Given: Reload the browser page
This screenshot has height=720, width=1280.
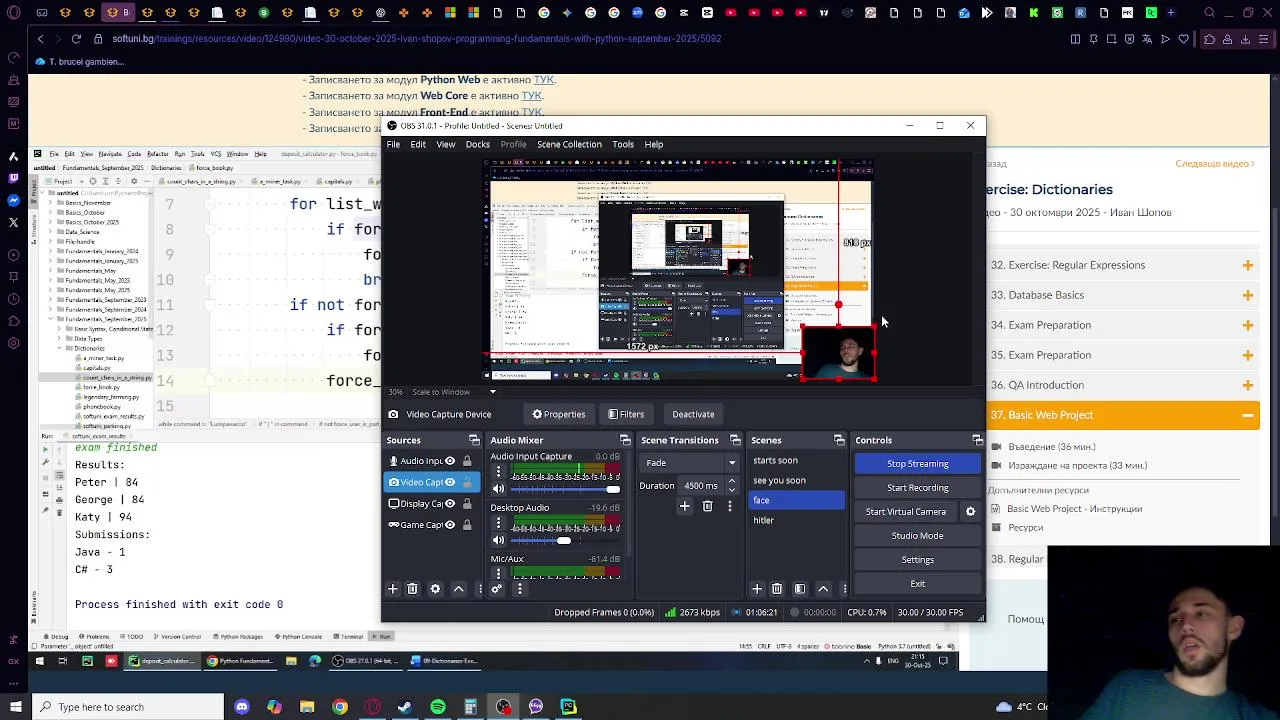Looking at the screenshot, I should (x=76, y=39).
